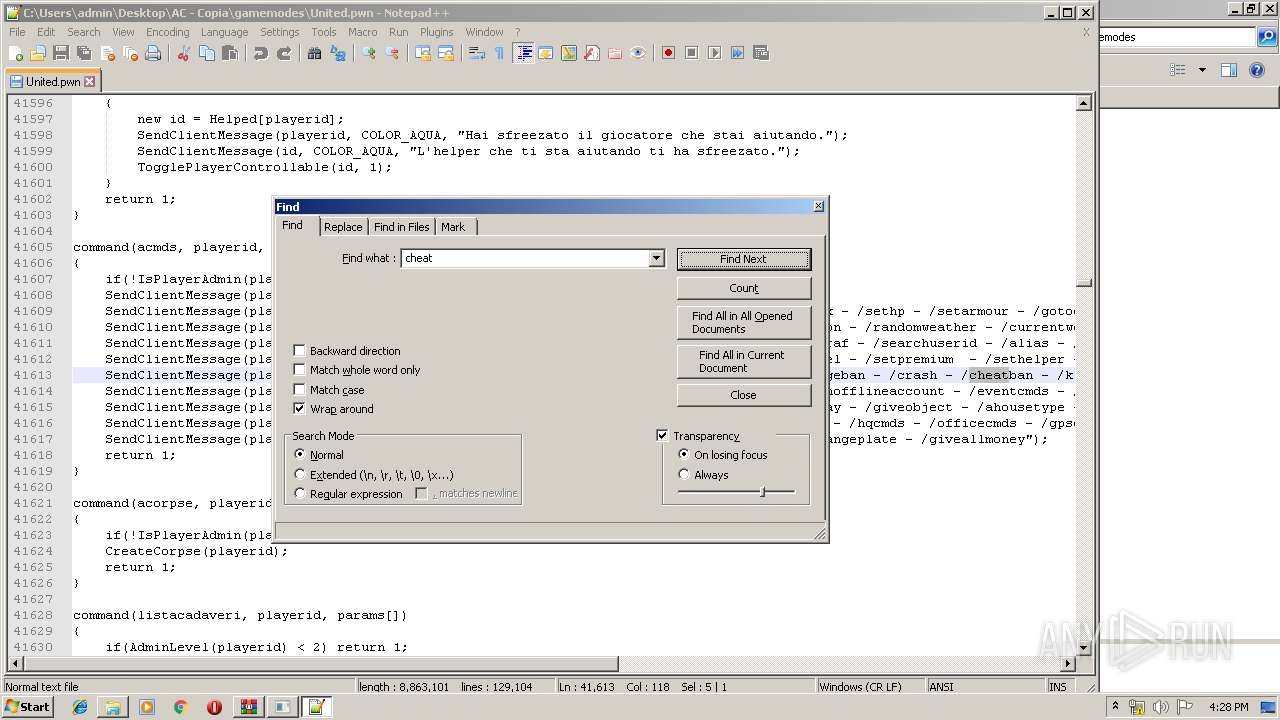Click the Count button

point(743,288)
